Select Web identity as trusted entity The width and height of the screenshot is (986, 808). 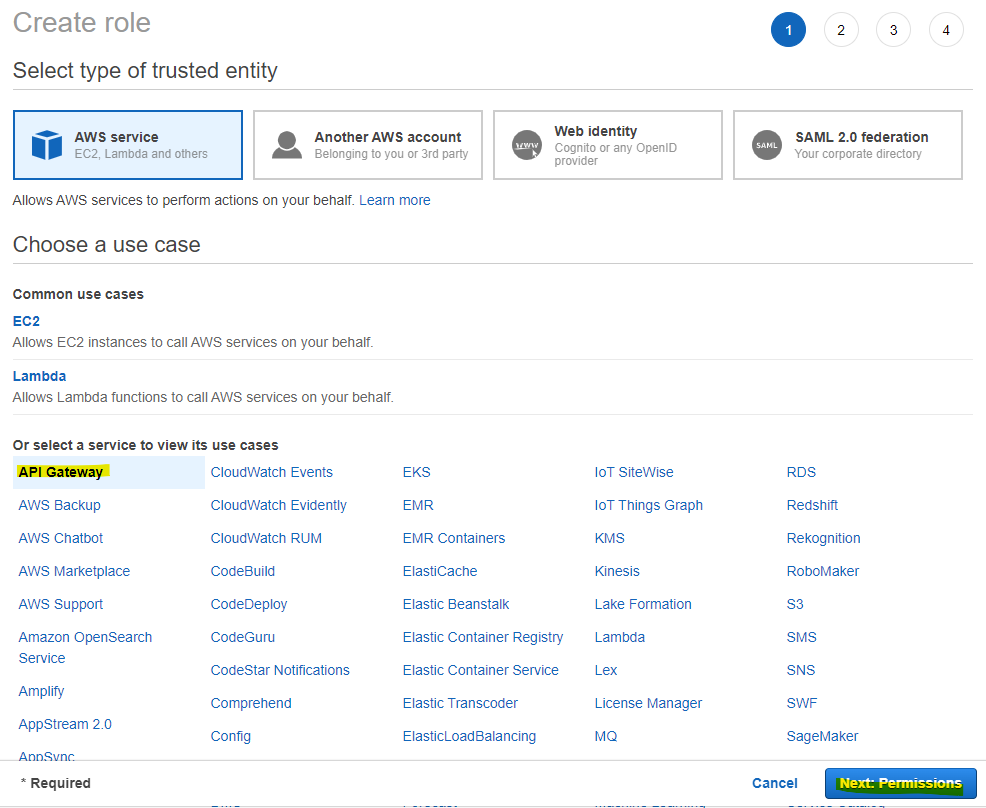607,144
